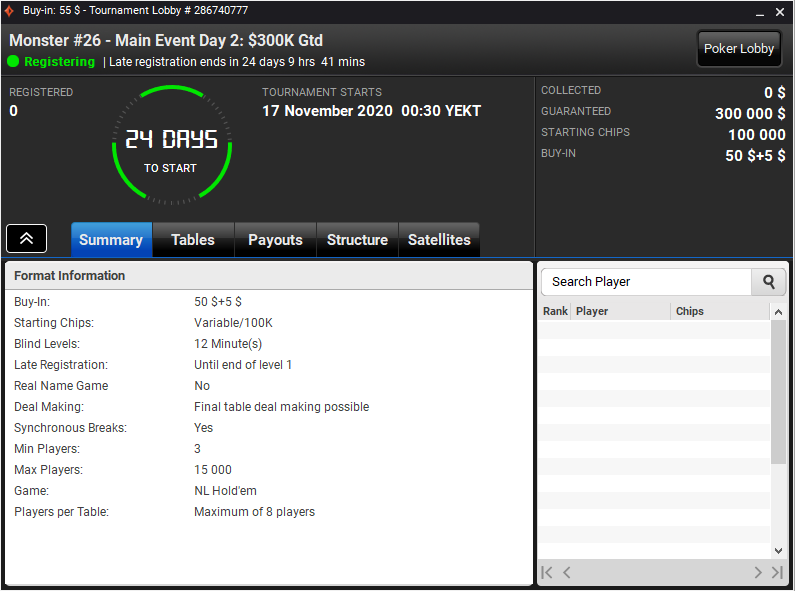Screen dimensions: 795x591
Task: Go to previous page of players
Action: tap(567, 573)
